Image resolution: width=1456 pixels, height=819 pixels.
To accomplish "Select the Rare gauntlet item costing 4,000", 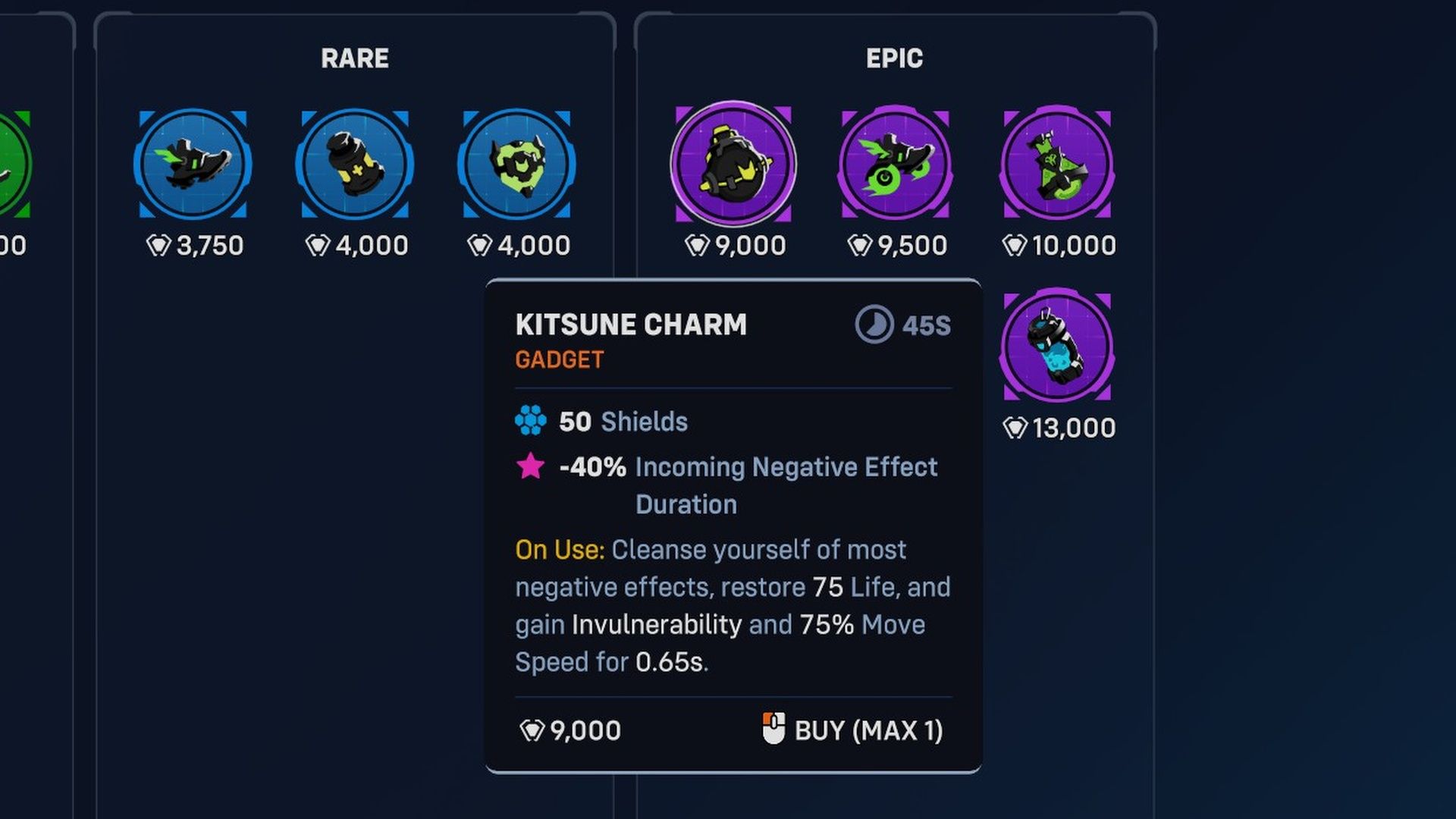I will pyautogui.click(x=355, y=164).
